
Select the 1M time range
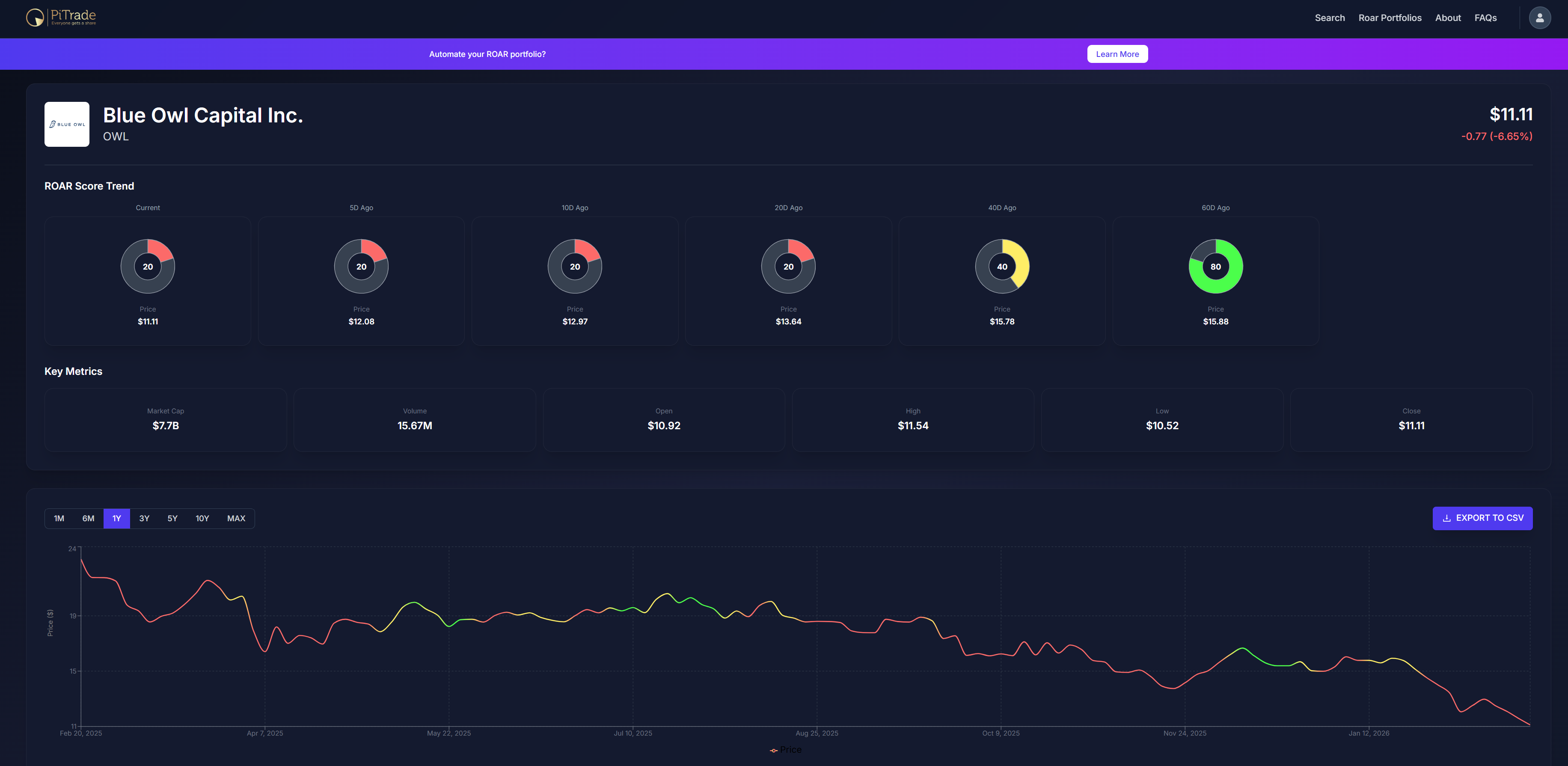[59, 518]
